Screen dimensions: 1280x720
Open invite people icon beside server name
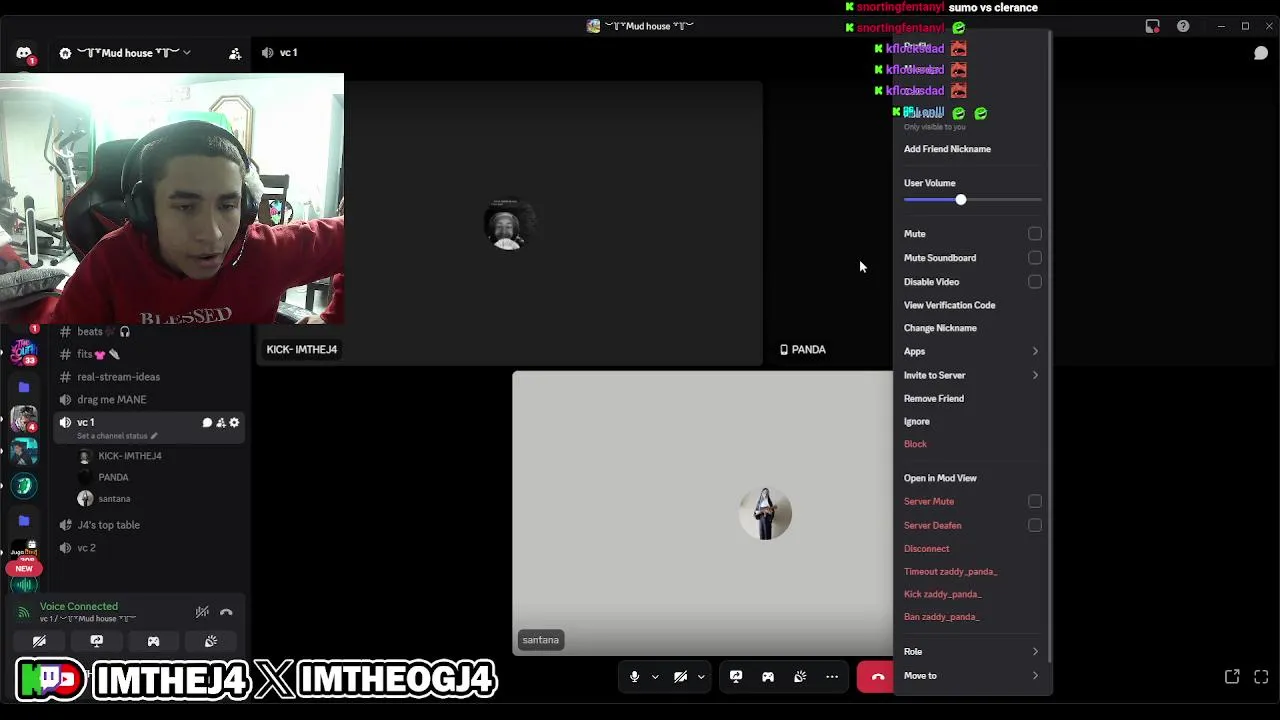point(235,53)
